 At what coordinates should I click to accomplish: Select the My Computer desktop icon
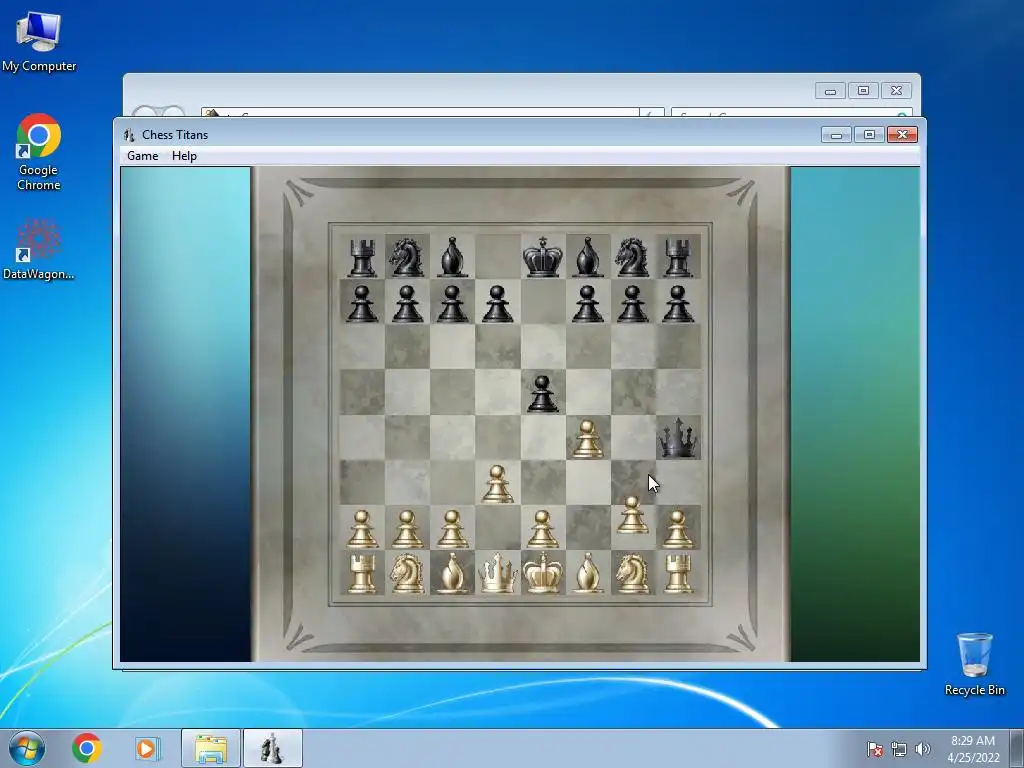click(39, 40)
